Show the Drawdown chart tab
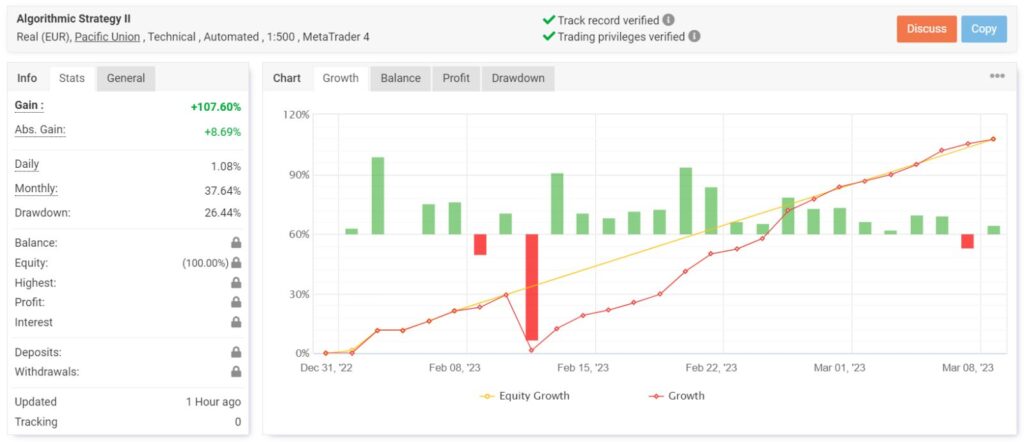This screenshot has width=1024, height=442. (517, 78)
